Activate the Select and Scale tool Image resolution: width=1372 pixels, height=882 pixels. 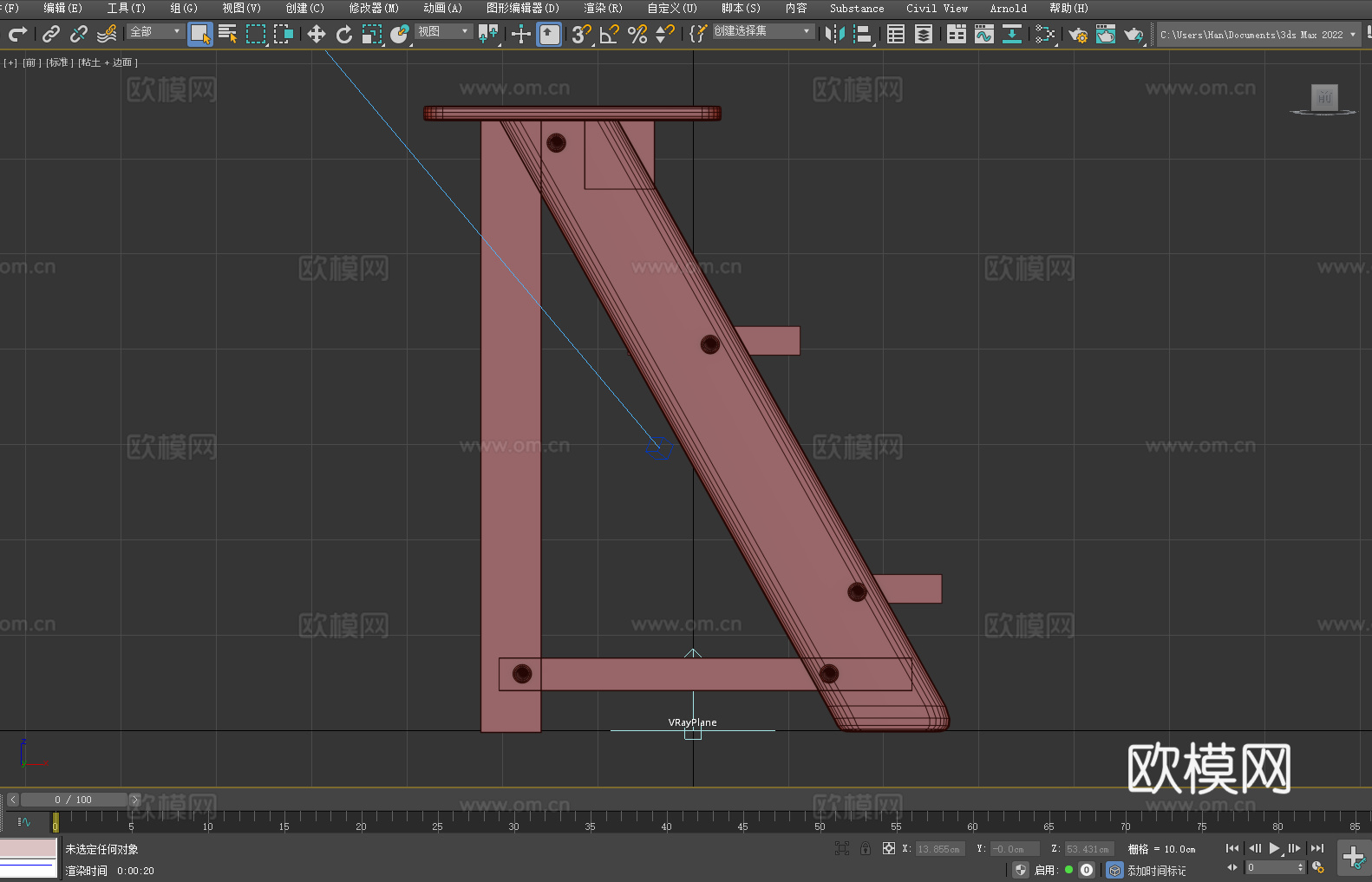372,34
